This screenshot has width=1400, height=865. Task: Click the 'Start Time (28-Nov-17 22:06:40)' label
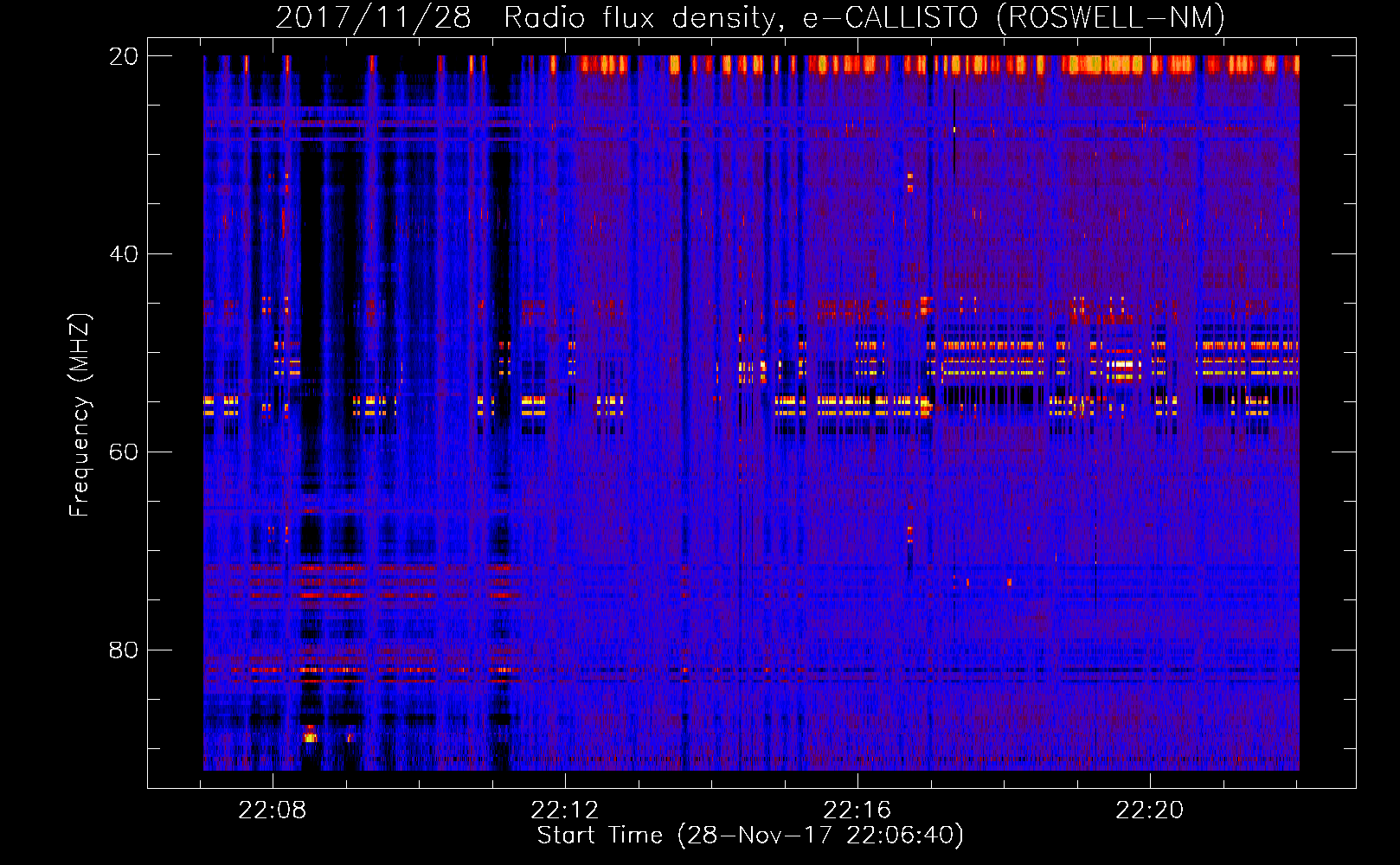pos(750,836)
